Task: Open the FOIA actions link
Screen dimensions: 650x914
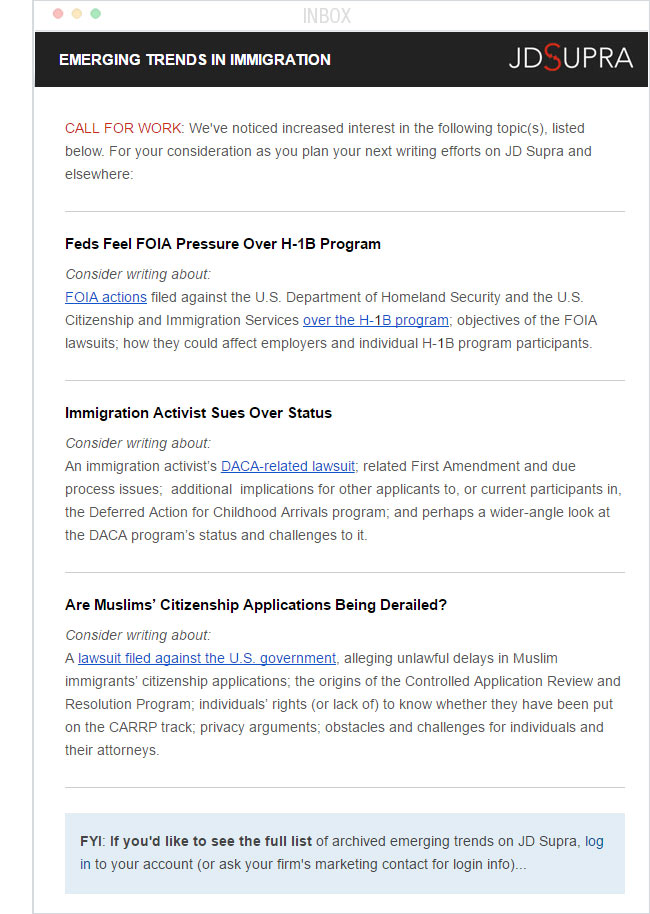Action: coord(106,297)
